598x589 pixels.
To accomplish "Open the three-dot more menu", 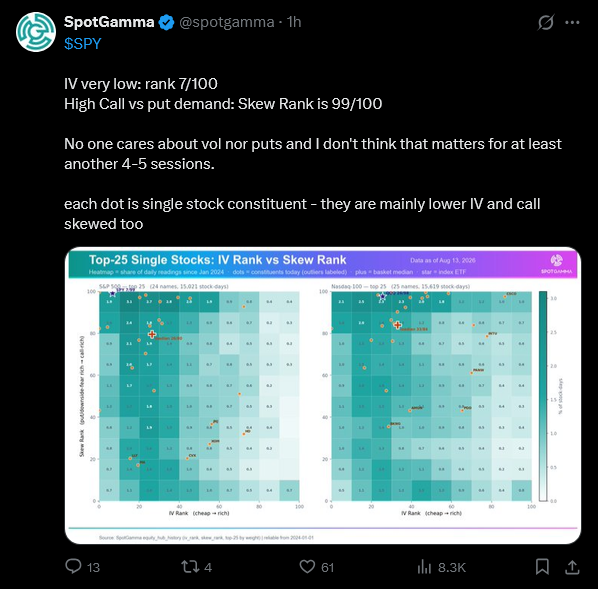I will [572, 23].
